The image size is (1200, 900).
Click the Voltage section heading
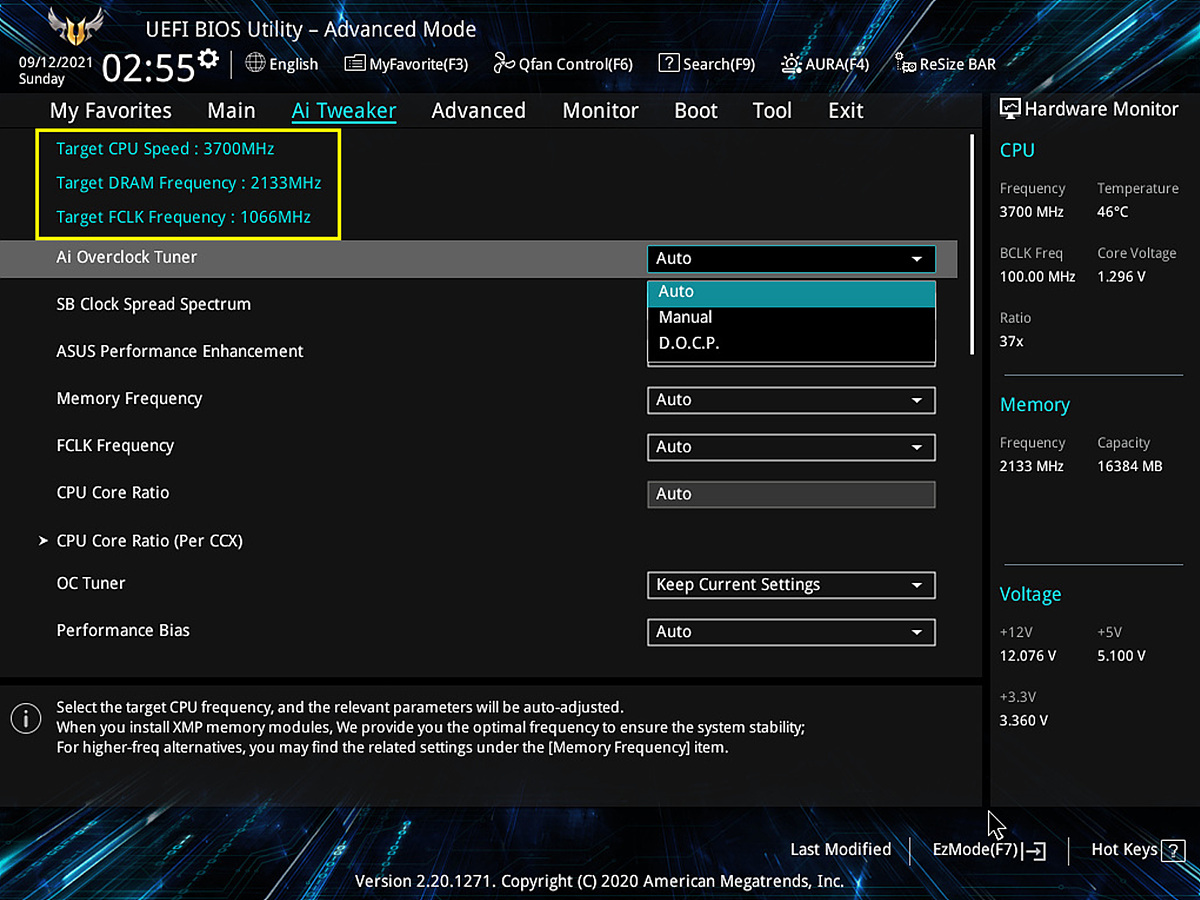pyautogui.click(x=1030, y=595)
